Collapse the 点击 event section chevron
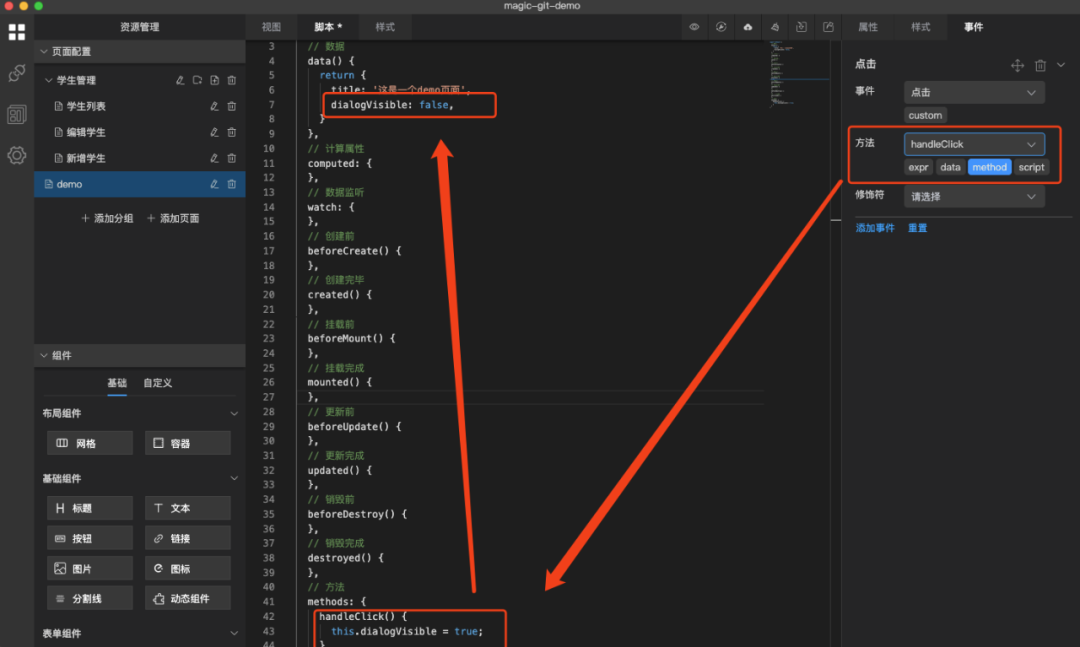The width and height of the screenshot is (1080, 647). 1061,65
